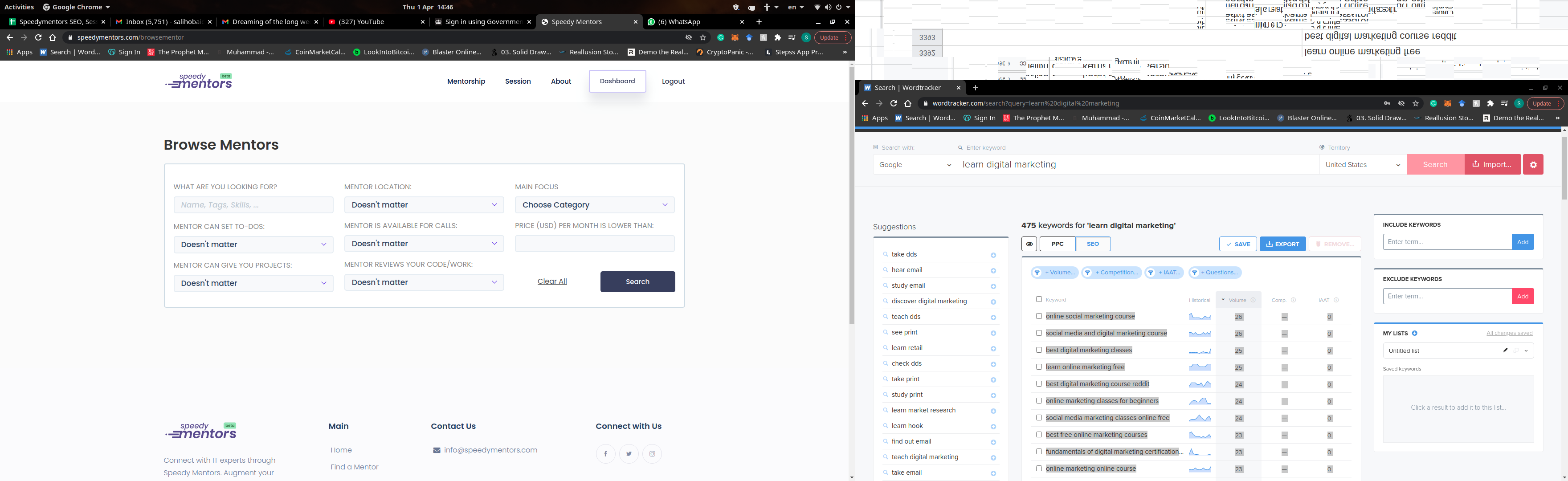Add 'take dds' suggestion with plus icon
Screen dimensions: 1568x481
pyautogui.click(x=993, y=255)
